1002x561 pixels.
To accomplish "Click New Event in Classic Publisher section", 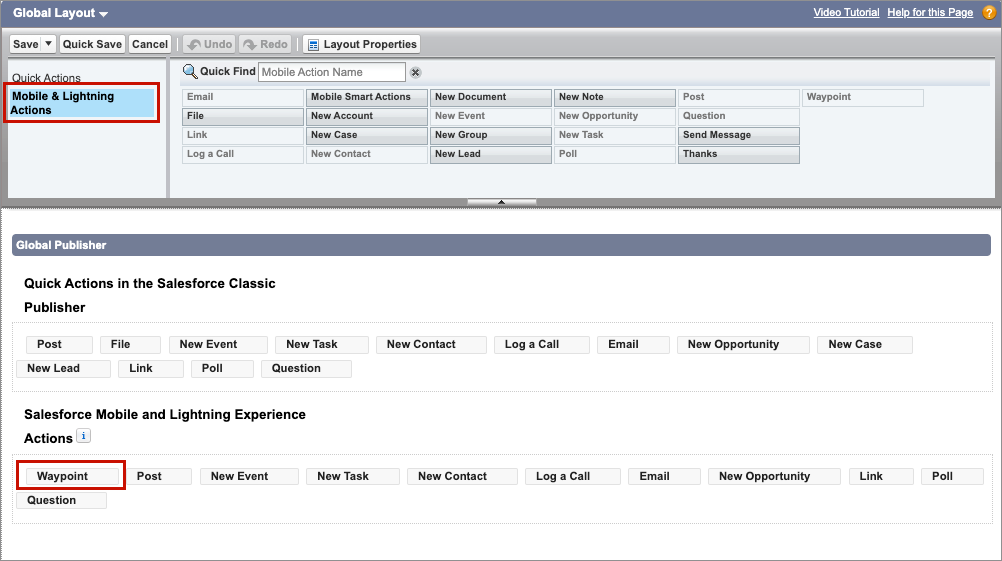I will [x=218, y=344].
